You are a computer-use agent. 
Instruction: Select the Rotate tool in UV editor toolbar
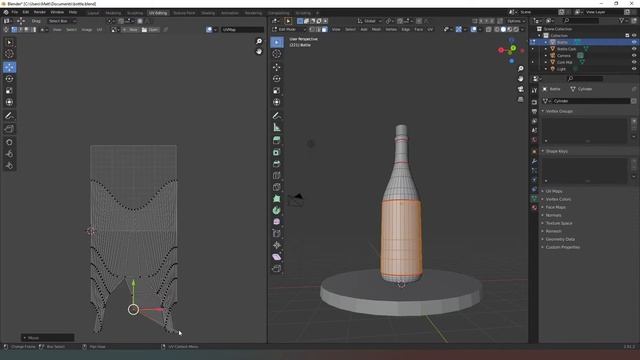9,79
